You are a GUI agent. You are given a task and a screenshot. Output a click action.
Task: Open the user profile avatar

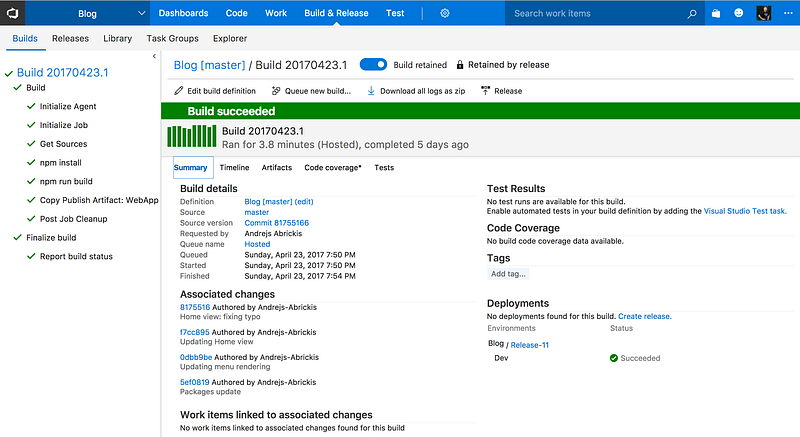click(x=763, y=13)
